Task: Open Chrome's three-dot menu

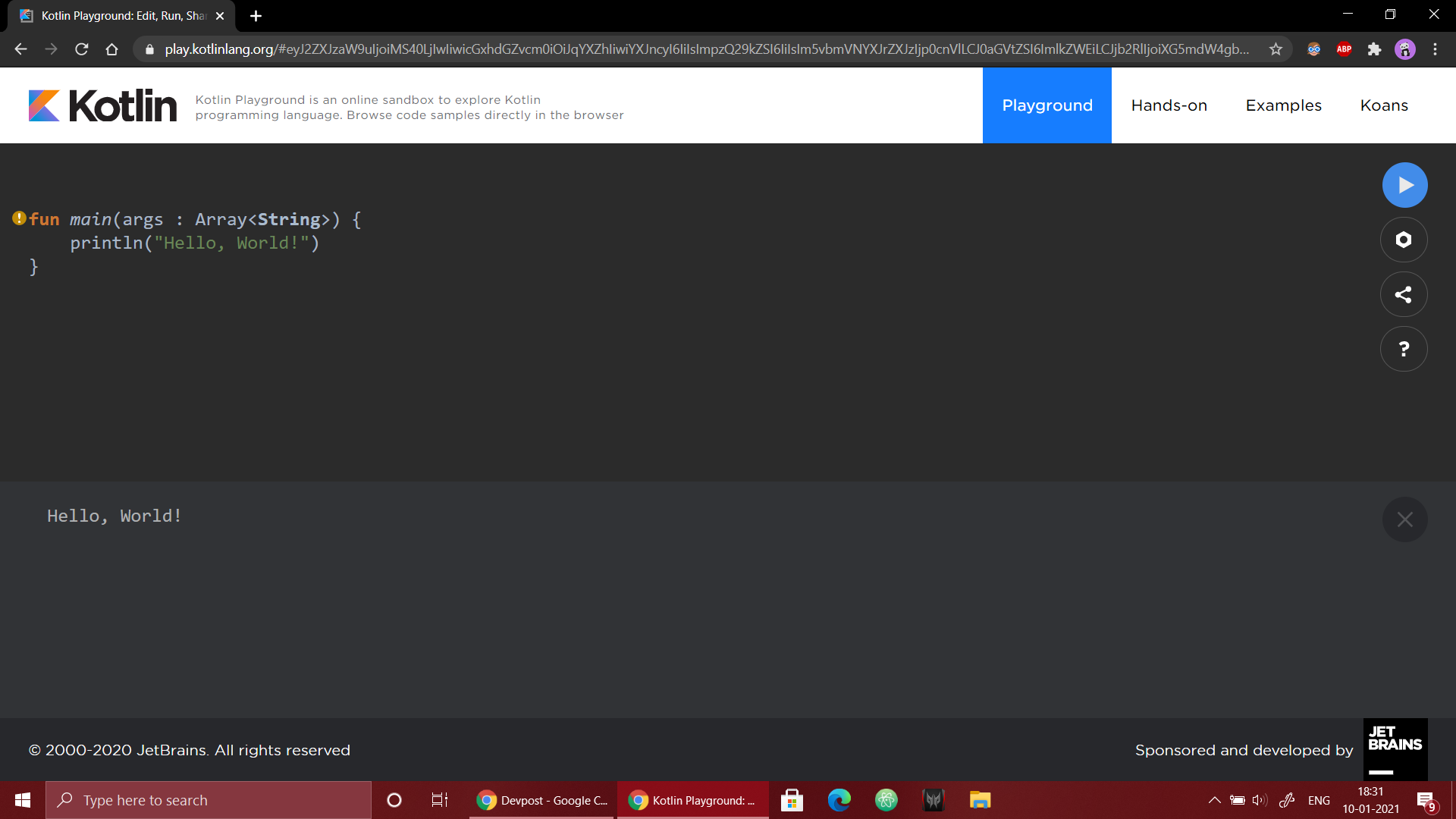Action: (x=1435, y=49)
